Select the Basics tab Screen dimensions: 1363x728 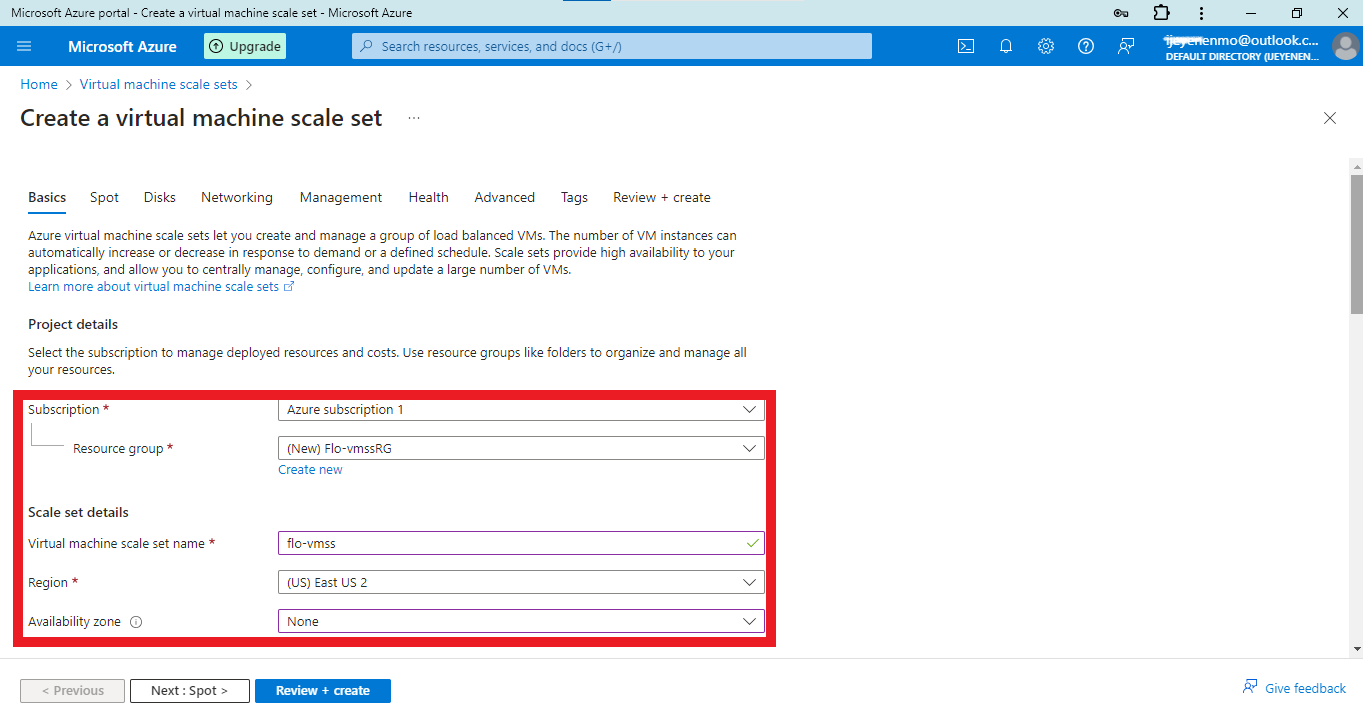(x=47, y=197)
